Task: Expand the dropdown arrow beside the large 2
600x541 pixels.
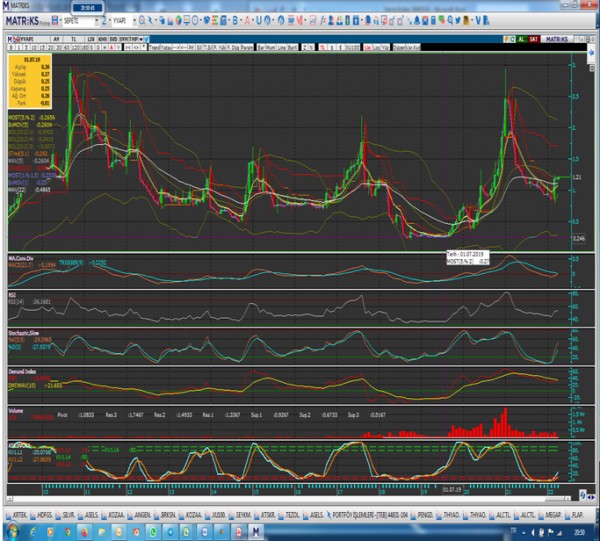Action: 109,20
